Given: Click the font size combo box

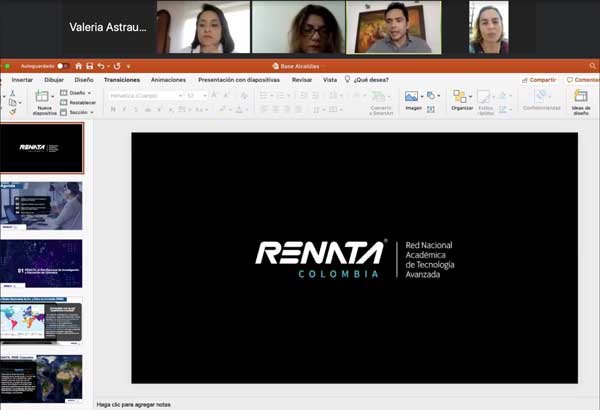Looking at the screenshot, I should 197,95.
